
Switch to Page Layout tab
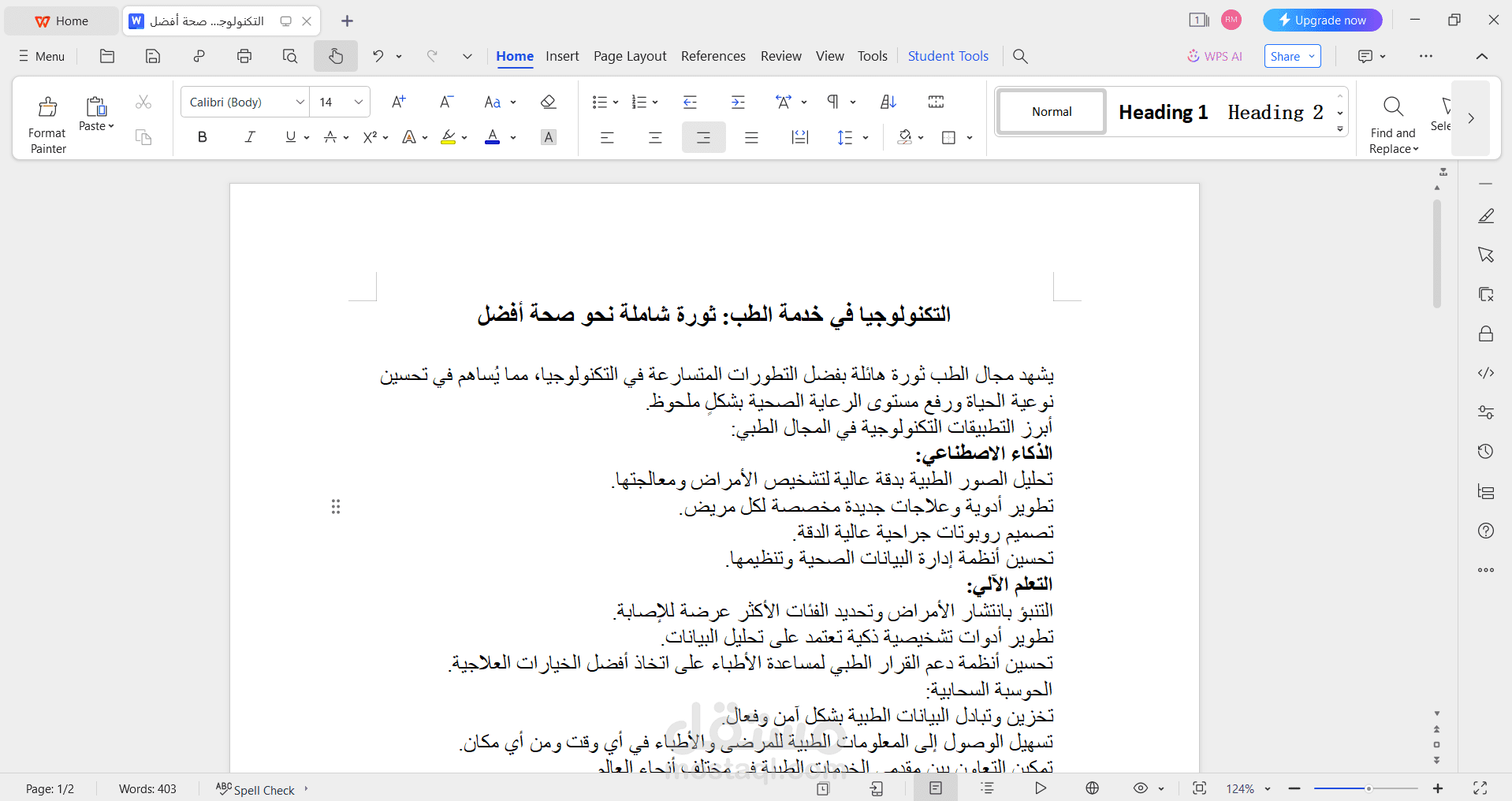[x=630, y=56]
